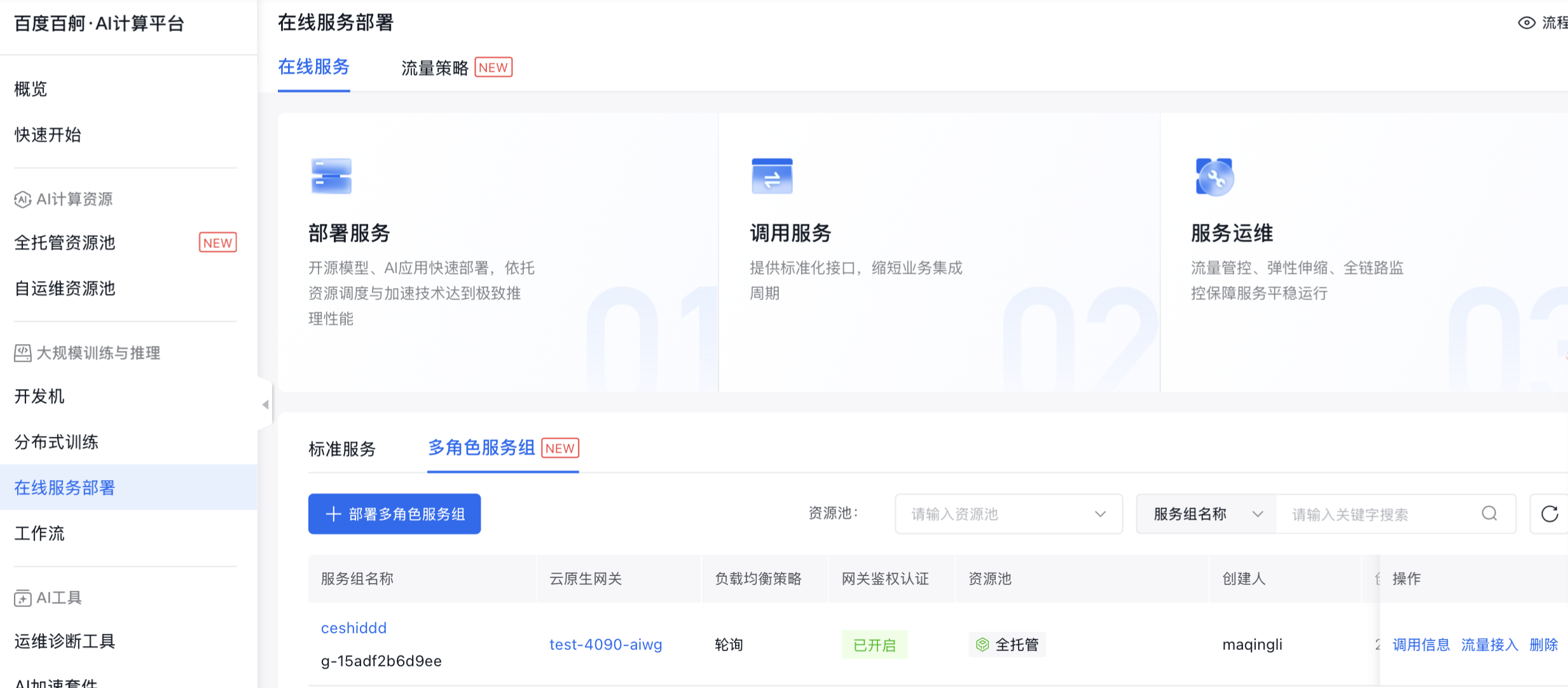Click the refresh icon beside search box
The width and height of the screenshot is (1568, 688).
pos(1550,514)
